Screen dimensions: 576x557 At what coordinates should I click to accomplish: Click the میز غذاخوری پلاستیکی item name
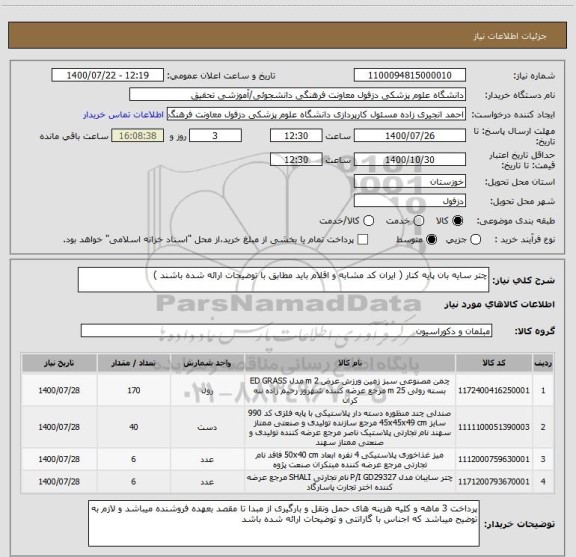coord(350,460)
